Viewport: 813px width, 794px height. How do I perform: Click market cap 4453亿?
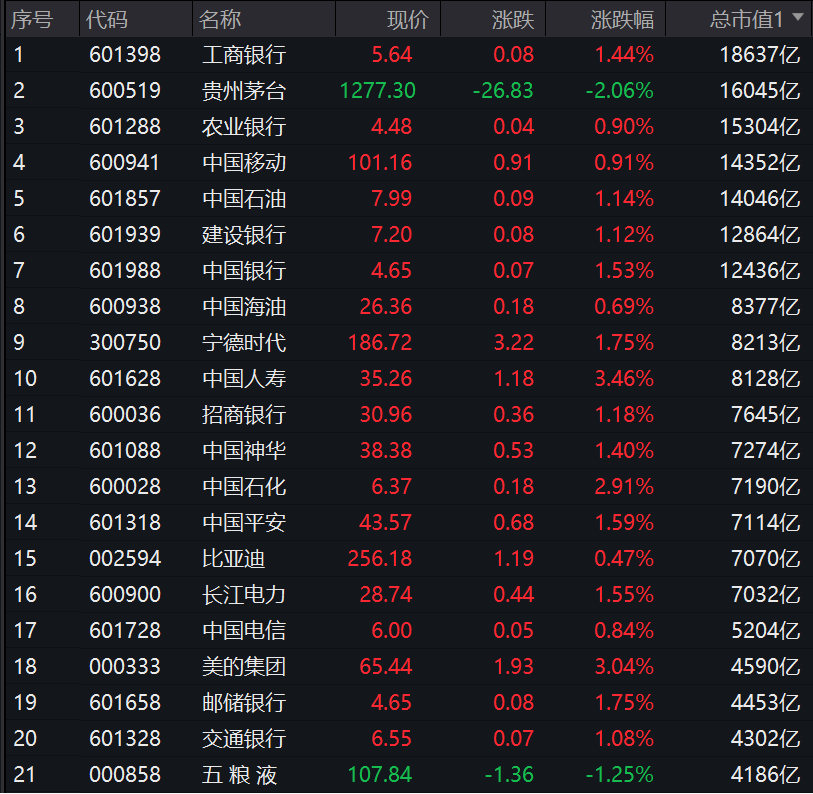(766, 703)
